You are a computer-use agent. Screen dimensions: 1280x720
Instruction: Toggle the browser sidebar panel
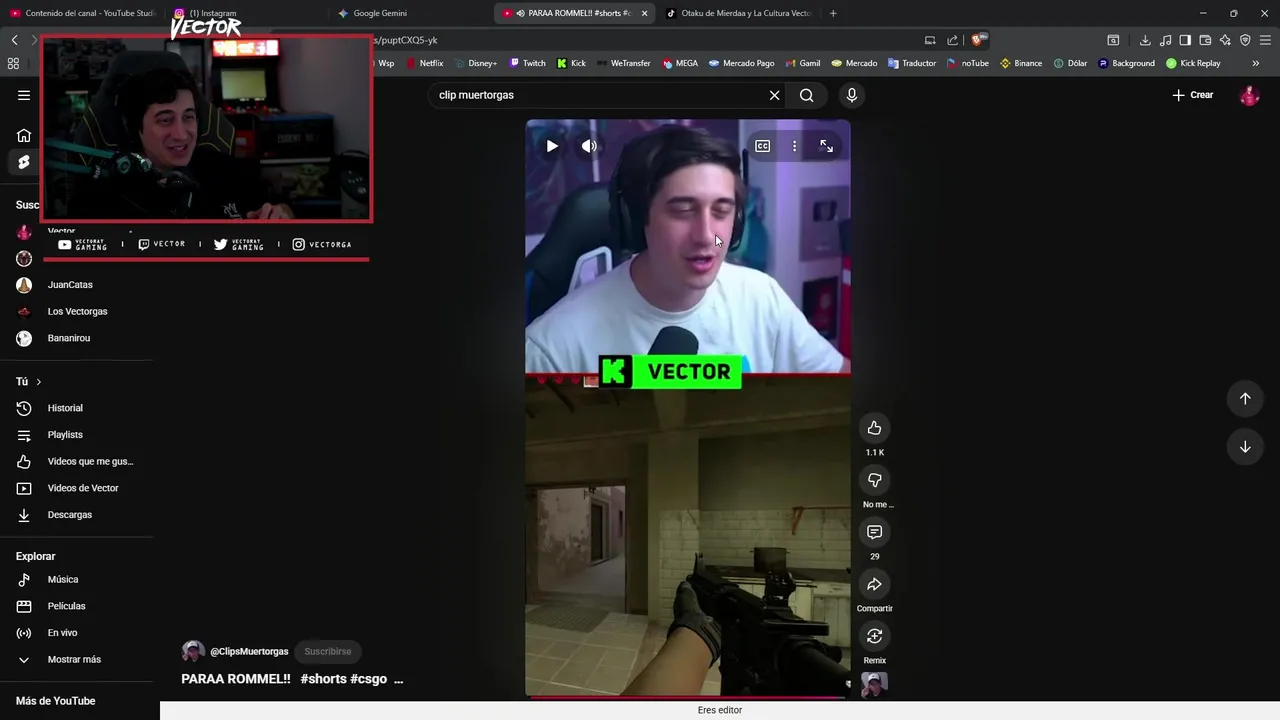click(x=1185, y=40)
